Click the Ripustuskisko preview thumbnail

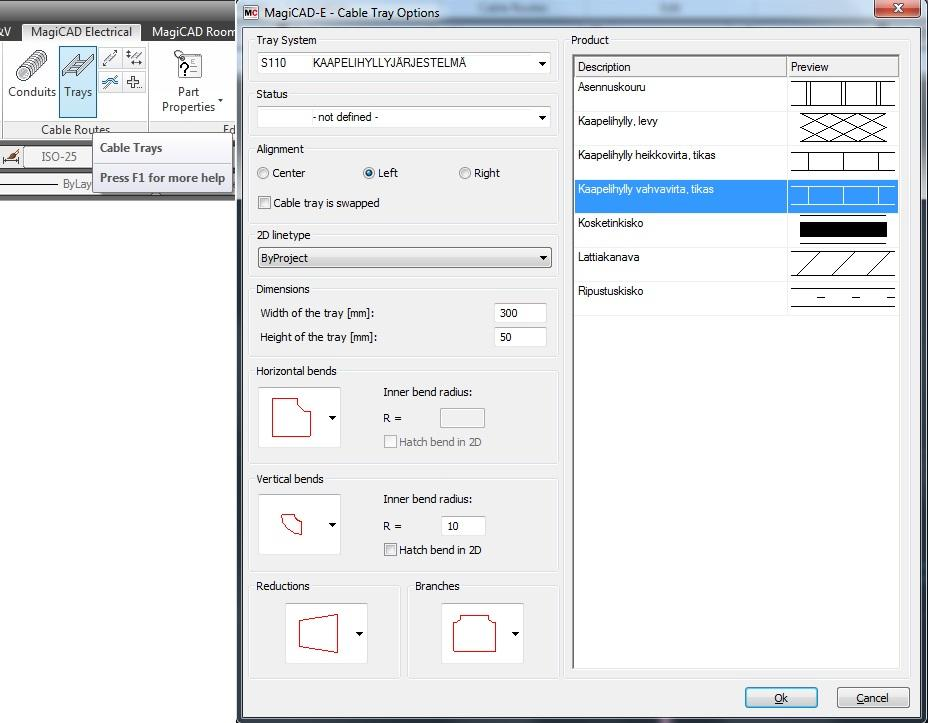click(x=842, y=298)
